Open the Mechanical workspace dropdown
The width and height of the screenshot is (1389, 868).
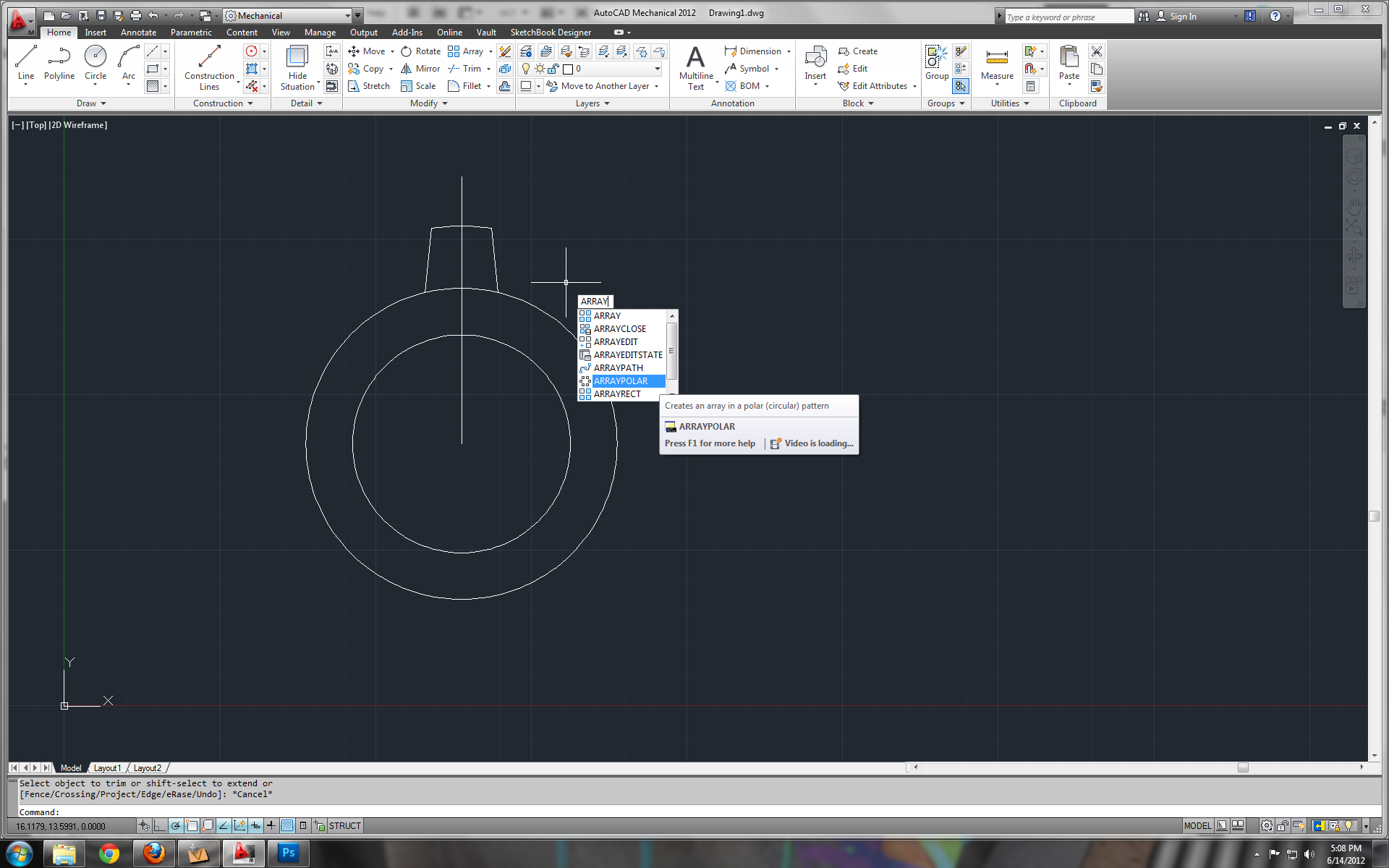347,16
